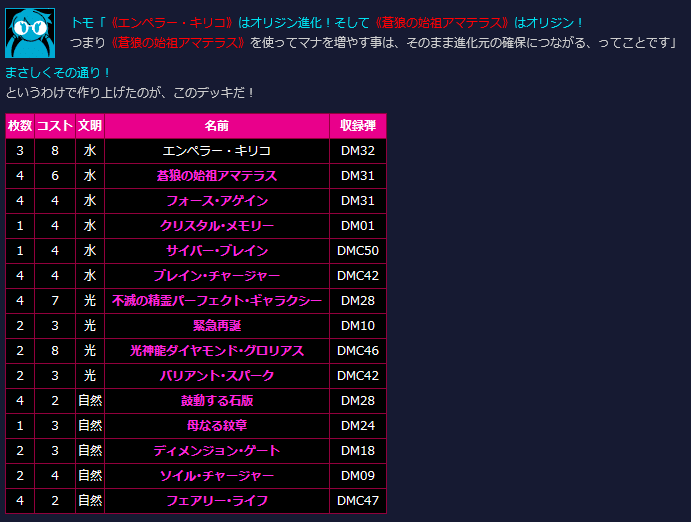Viewport: 691px width, 522px height.
Task: Open the 緊急再誕 card link
Action: [217, 326]
